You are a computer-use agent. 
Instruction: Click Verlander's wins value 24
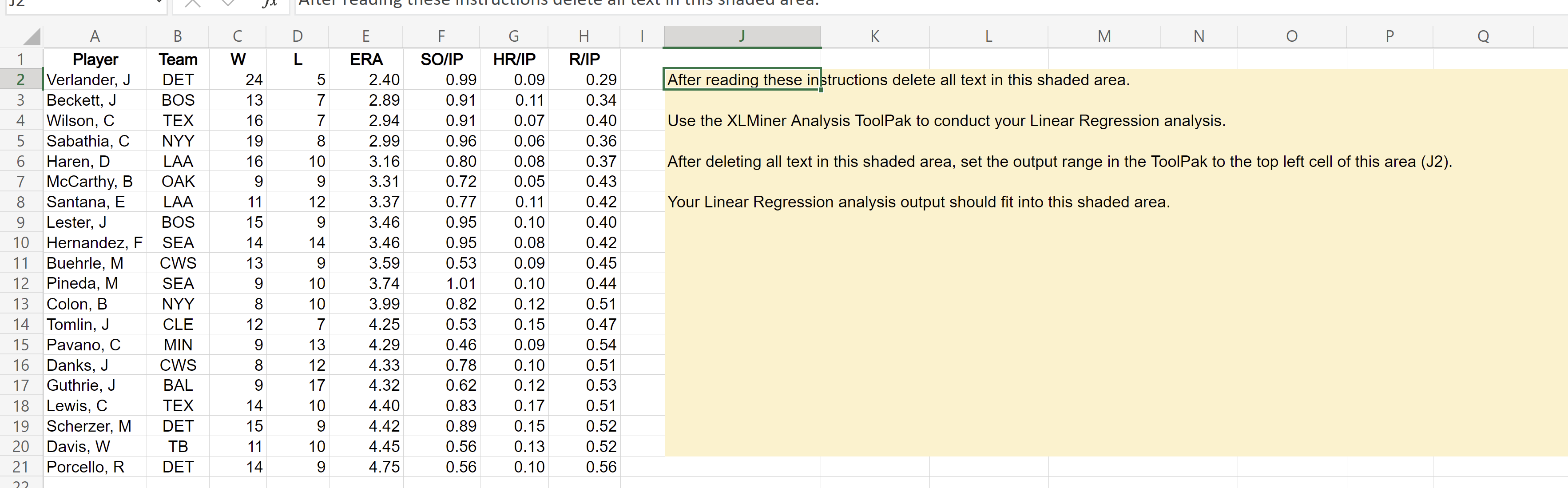click(x=238, y=80)
